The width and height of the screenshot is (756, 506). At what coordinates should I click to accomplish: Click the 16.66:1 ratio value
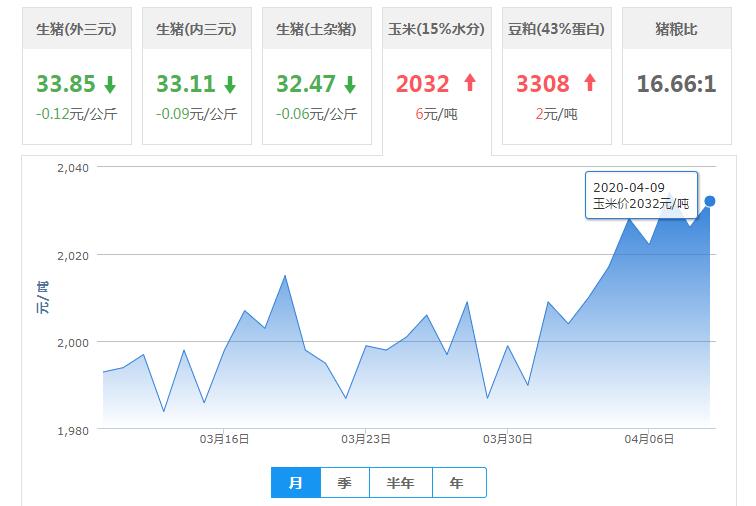(677, 84)
